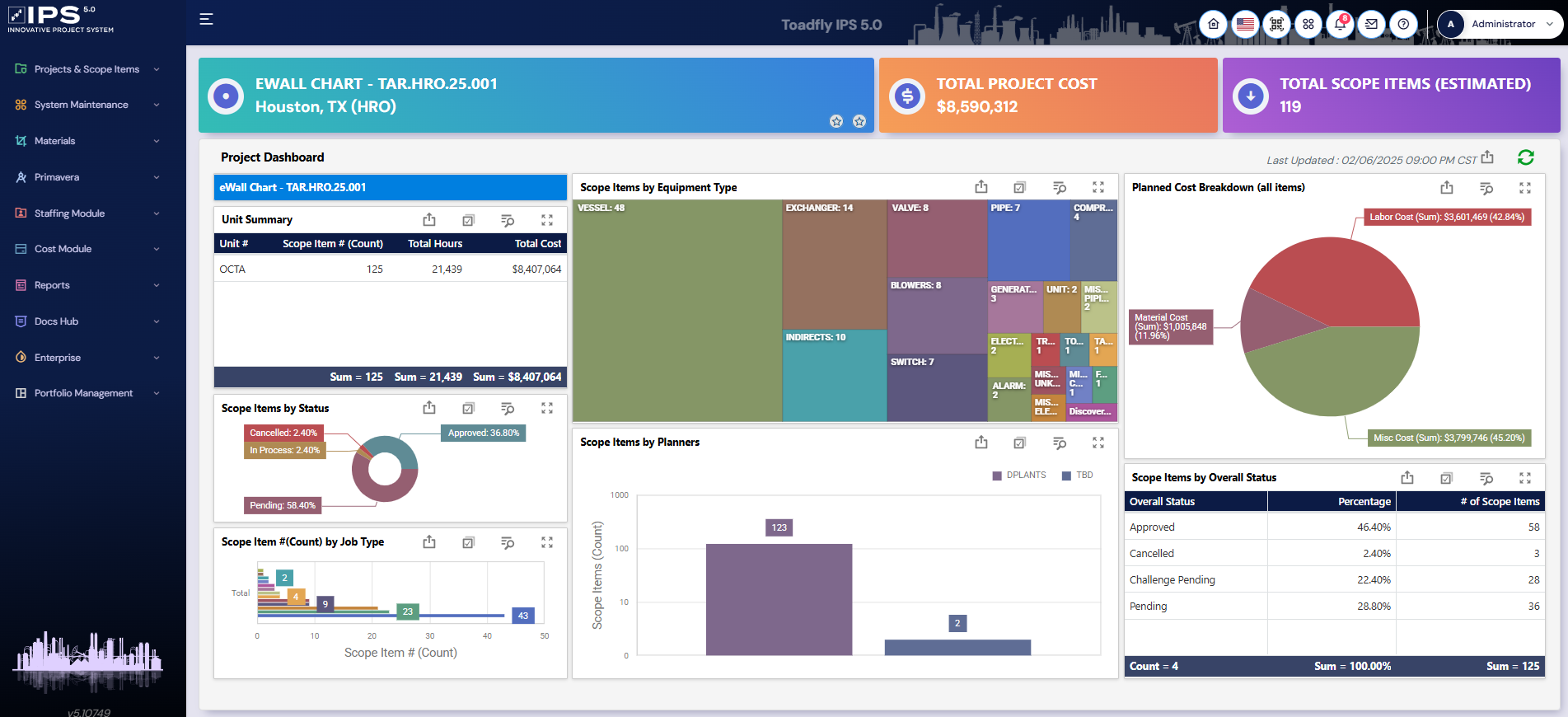Click the home icon in top bar
1568x717 pixels.
click(x=1213, y=24)
